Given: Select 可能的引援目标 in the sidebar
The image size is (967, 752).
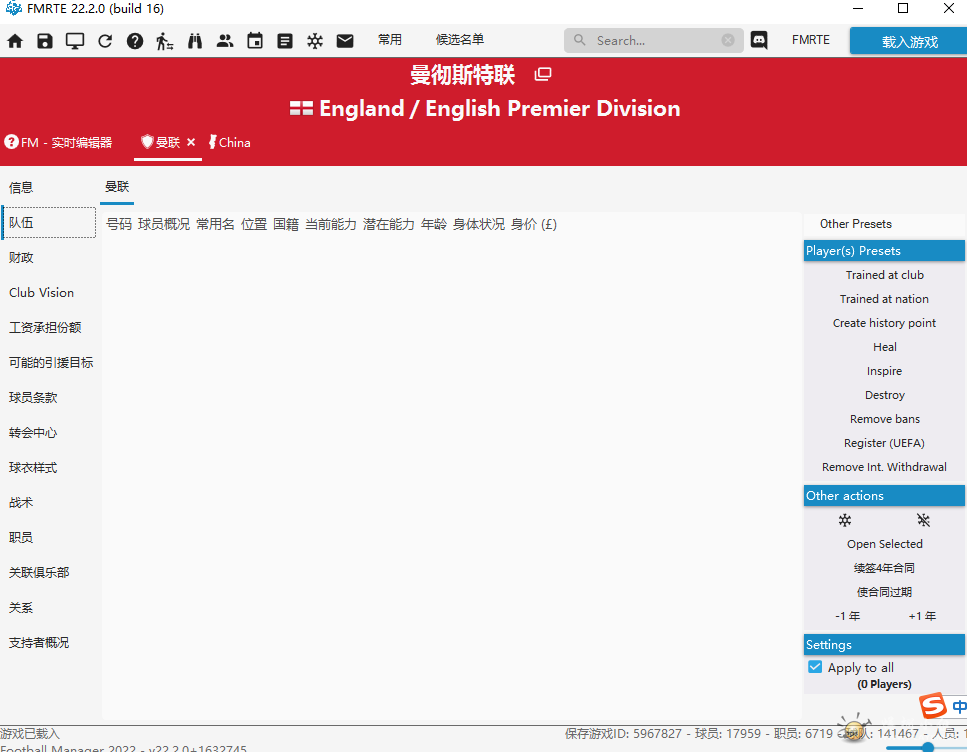Looking at the screenshot, I should point(51,363).
